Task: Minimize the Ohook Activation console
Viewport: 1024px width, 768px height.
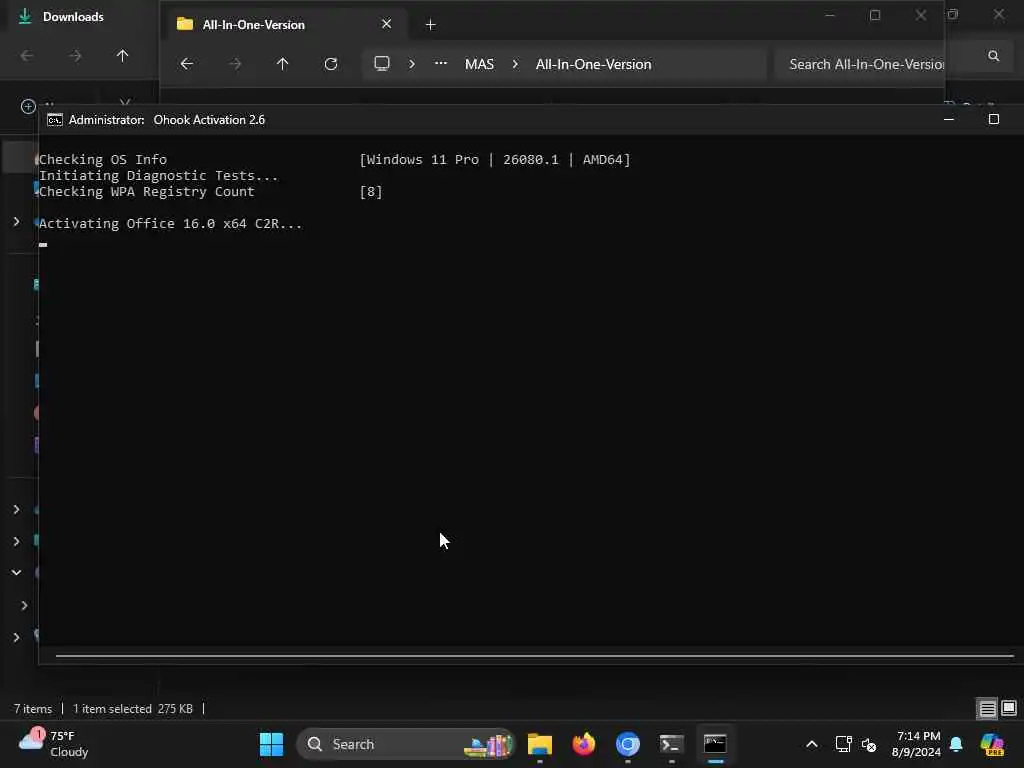Action: [x=949, y=120]
